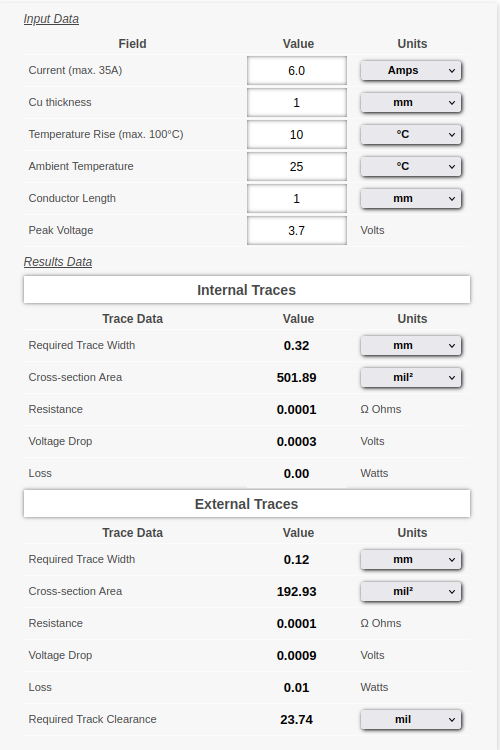Click the Input Data heading
This screenshot has height=750, width=500.
(x=51, y=19)
